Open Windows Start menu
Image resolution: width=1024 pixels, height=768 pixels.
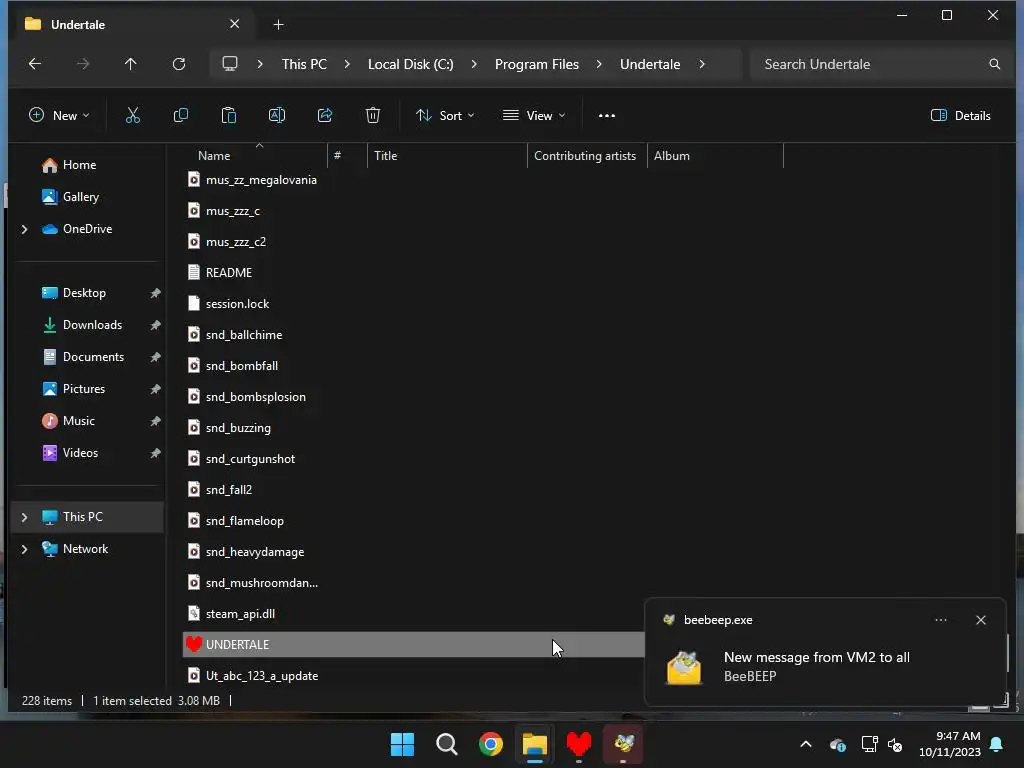tap(402, 744)
